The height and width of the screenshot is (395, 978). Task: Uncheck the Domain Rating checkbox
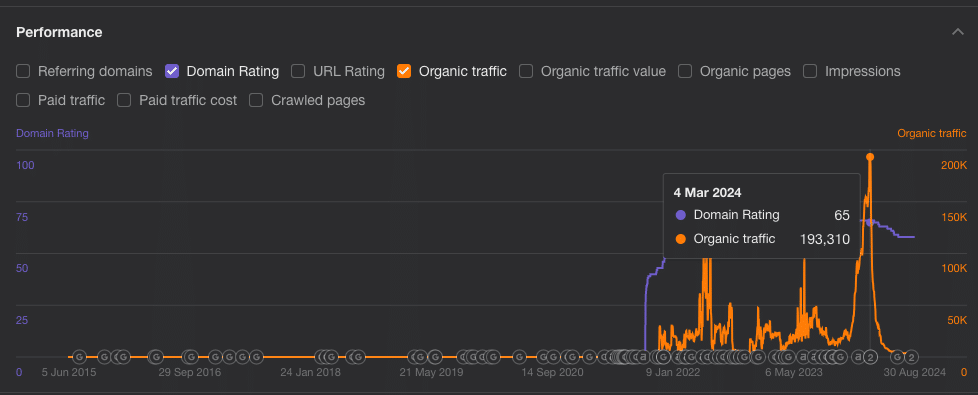point(172,71)
